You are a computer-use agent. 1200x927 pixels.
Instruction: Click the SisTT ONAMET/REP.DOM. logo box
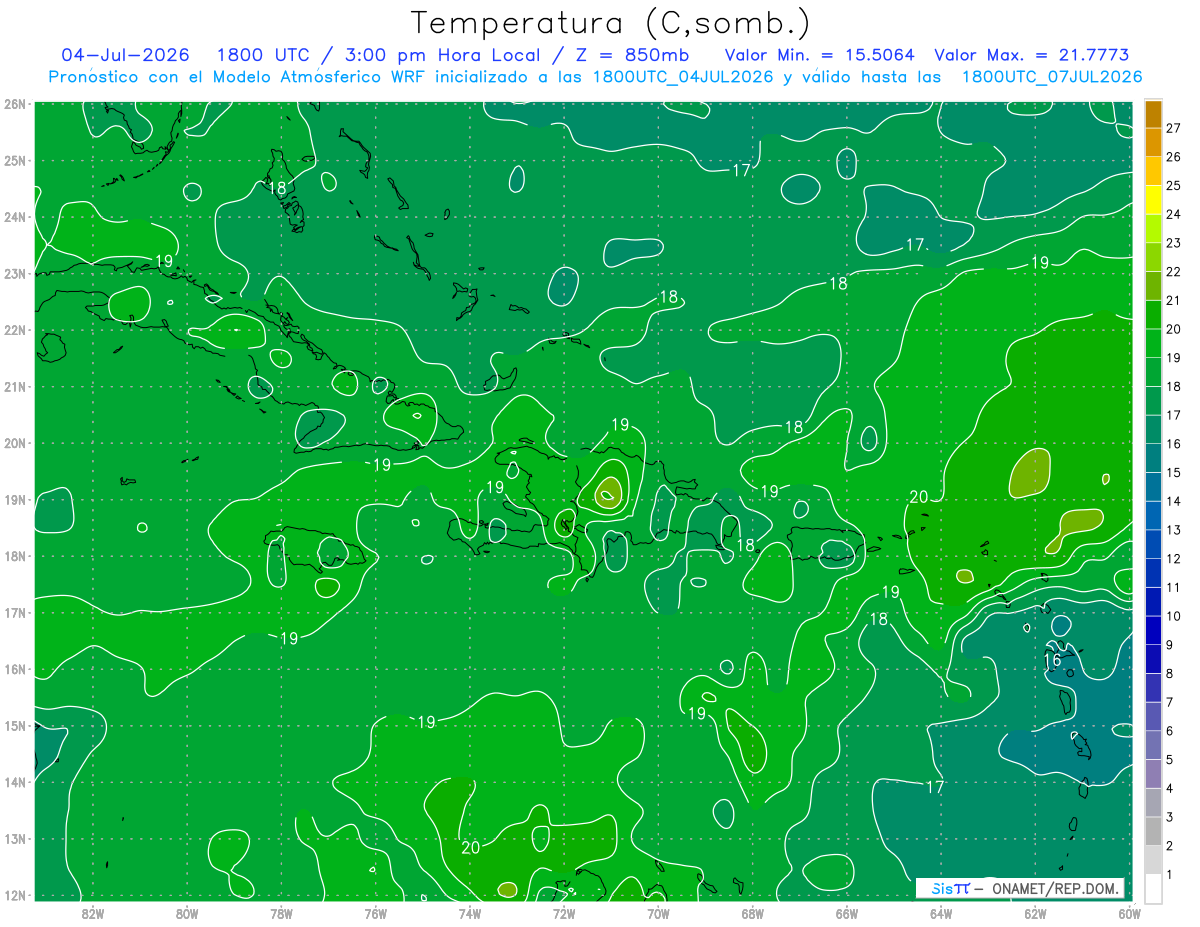[x=1021, y=888]
